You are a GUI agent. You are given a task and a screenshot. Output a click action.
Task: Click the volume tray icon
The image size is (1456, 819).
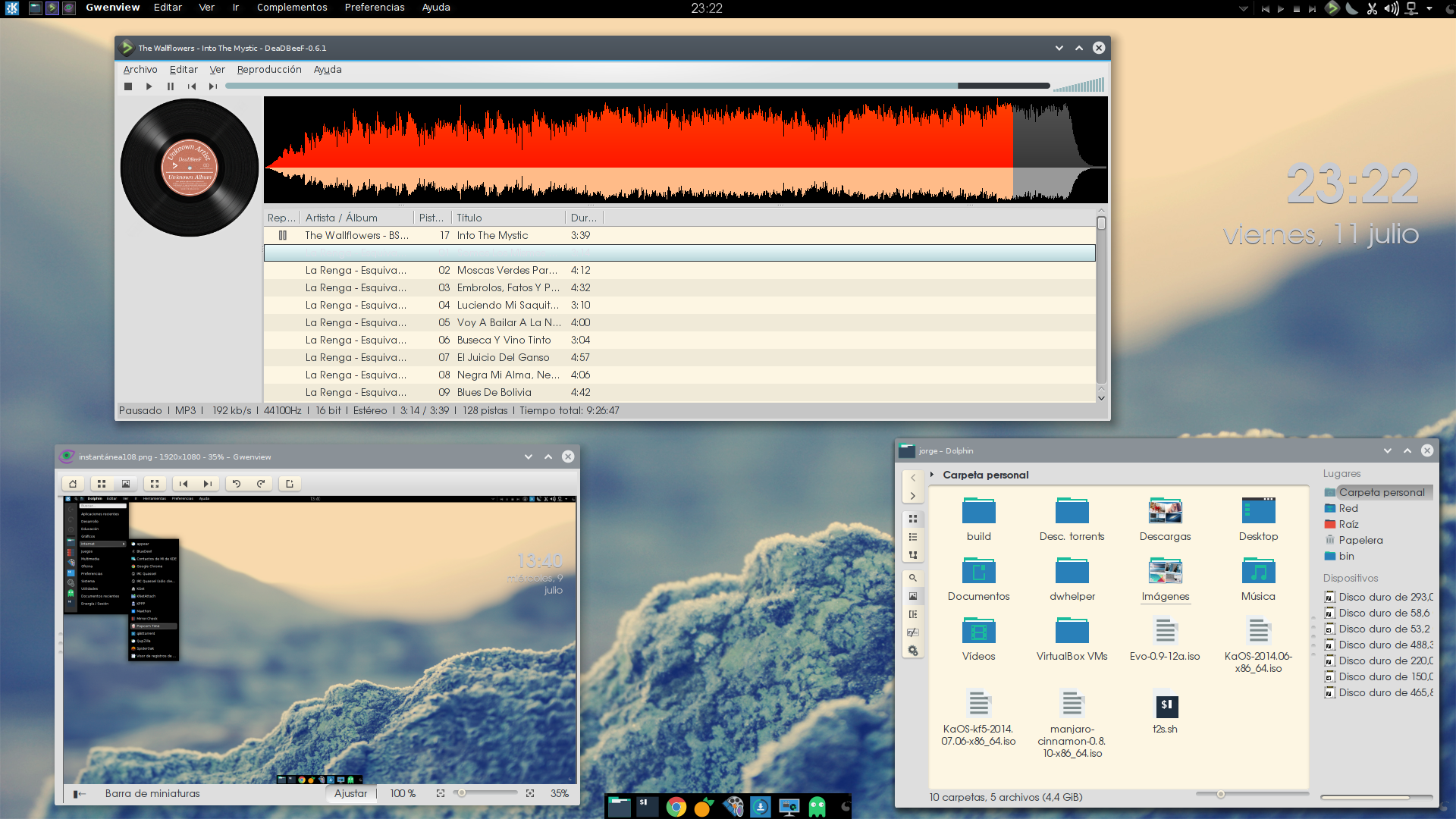pyautogui.click(x=1391, y=8)
